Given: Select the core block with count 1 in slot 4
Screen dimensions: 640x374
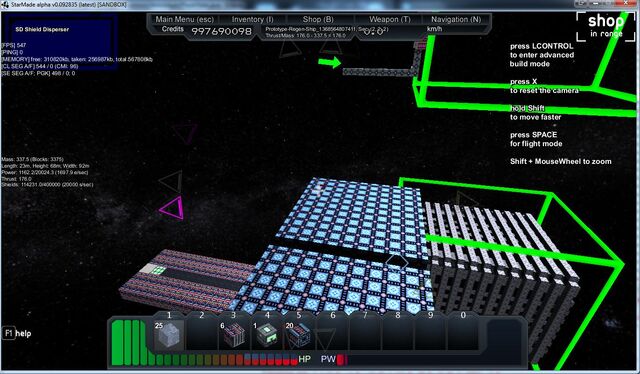Looking at the screenshot, I should pos(267,335).
